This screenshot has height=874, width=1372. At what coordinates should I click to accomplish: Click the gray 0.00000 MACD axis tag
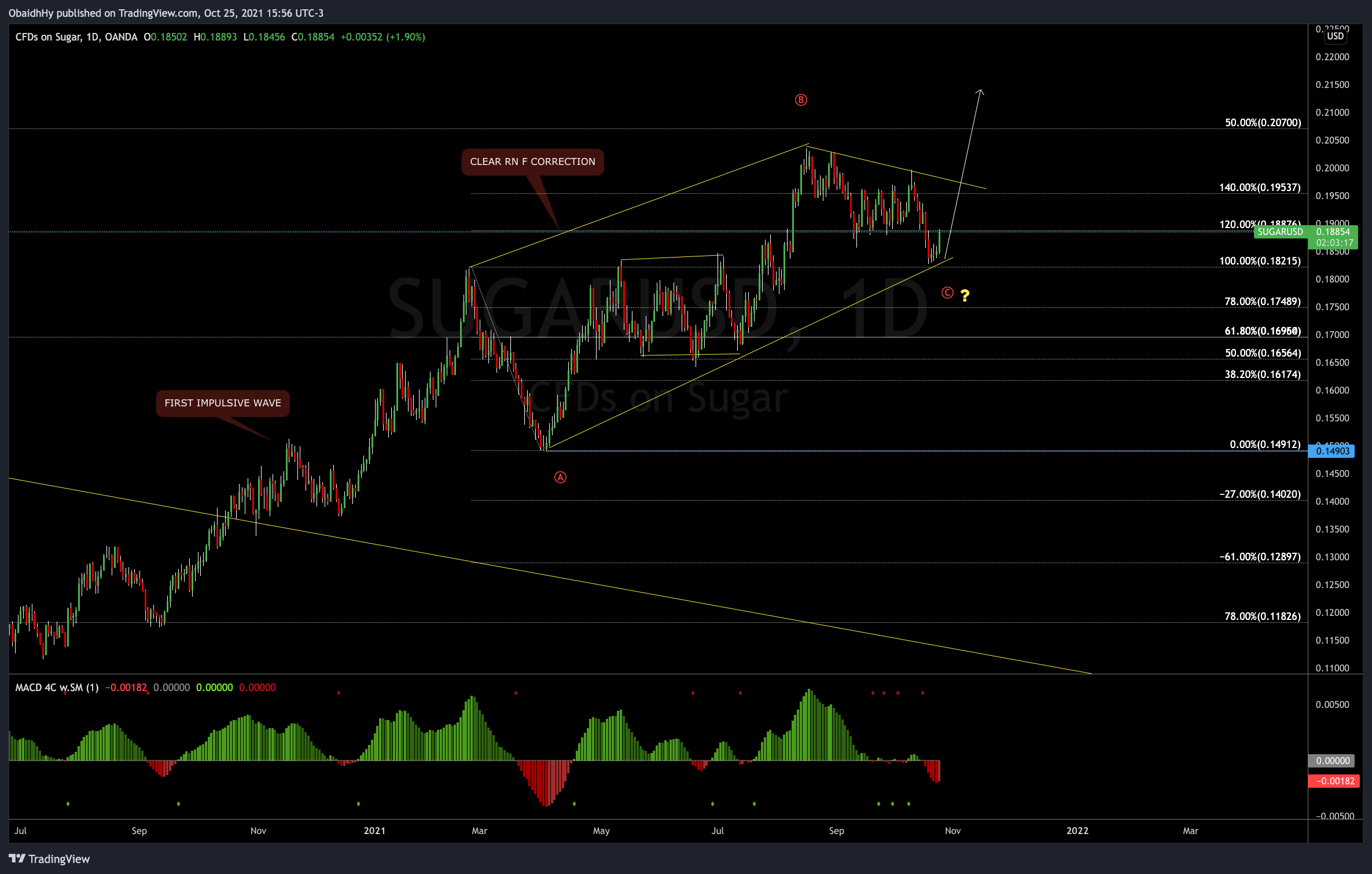point(1331,761)
